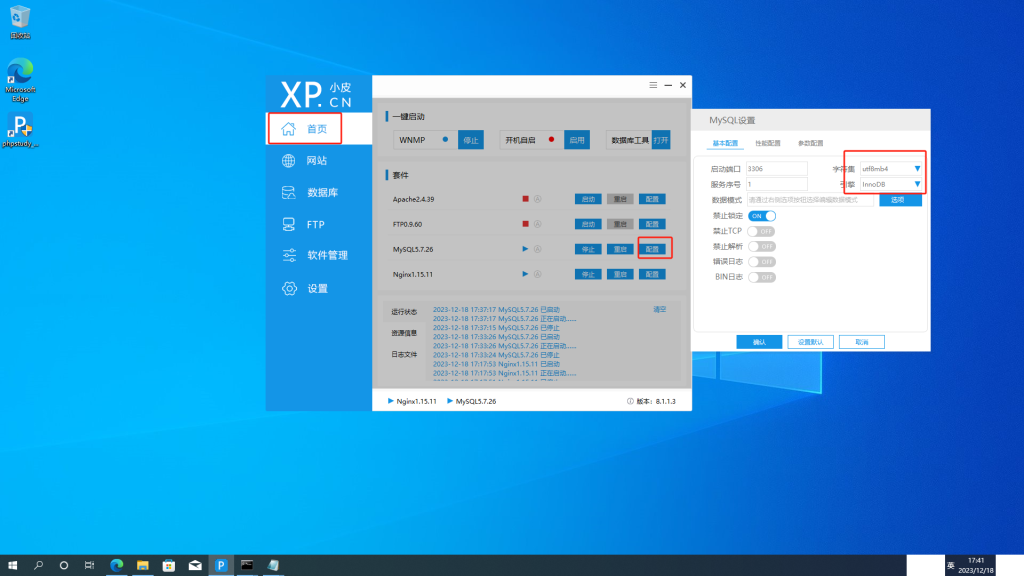Click the 选项 button beside 数据模式
This screenshot has height=576, width=1024.
[900, 200]
